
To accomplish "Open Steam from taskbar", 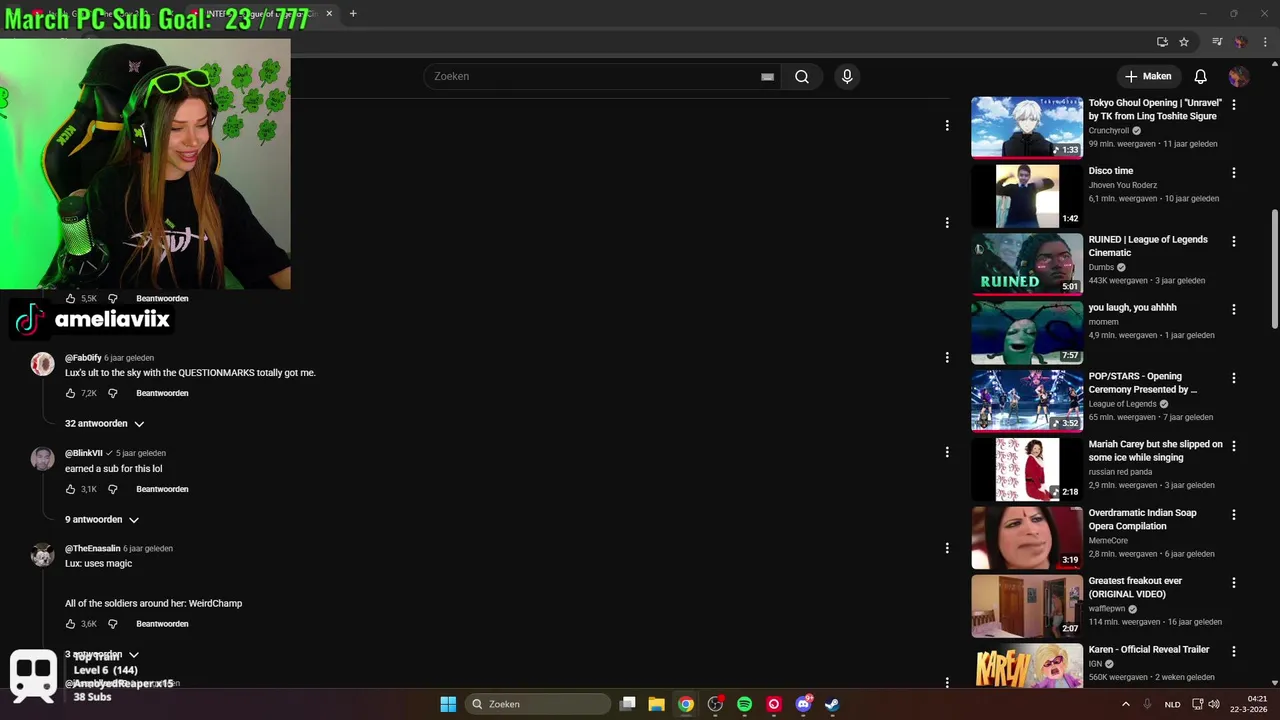I will pos(832,704).
